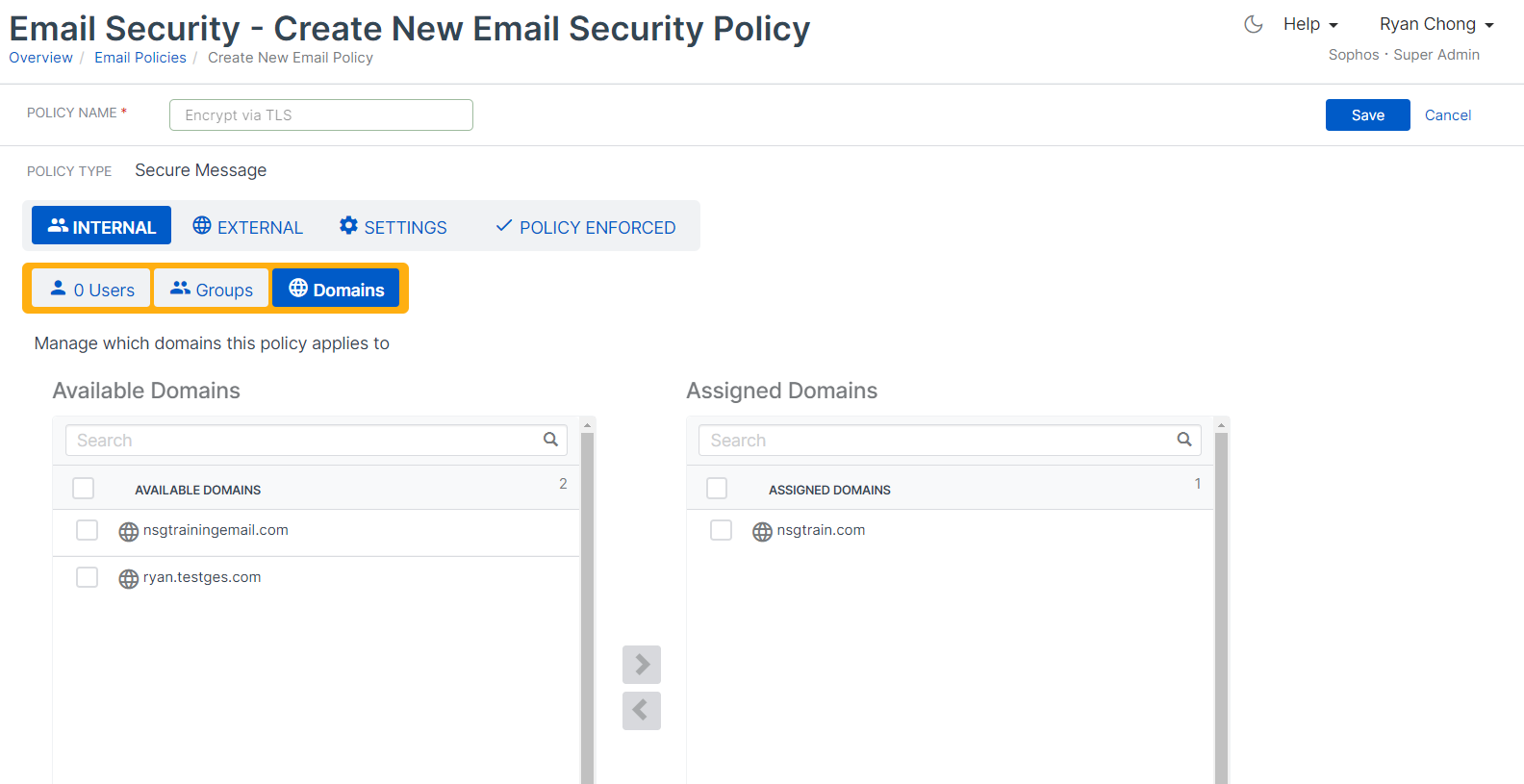1524x784 pixels.
Task: Click the right arrow to assign domains
Action: point(642,665)
